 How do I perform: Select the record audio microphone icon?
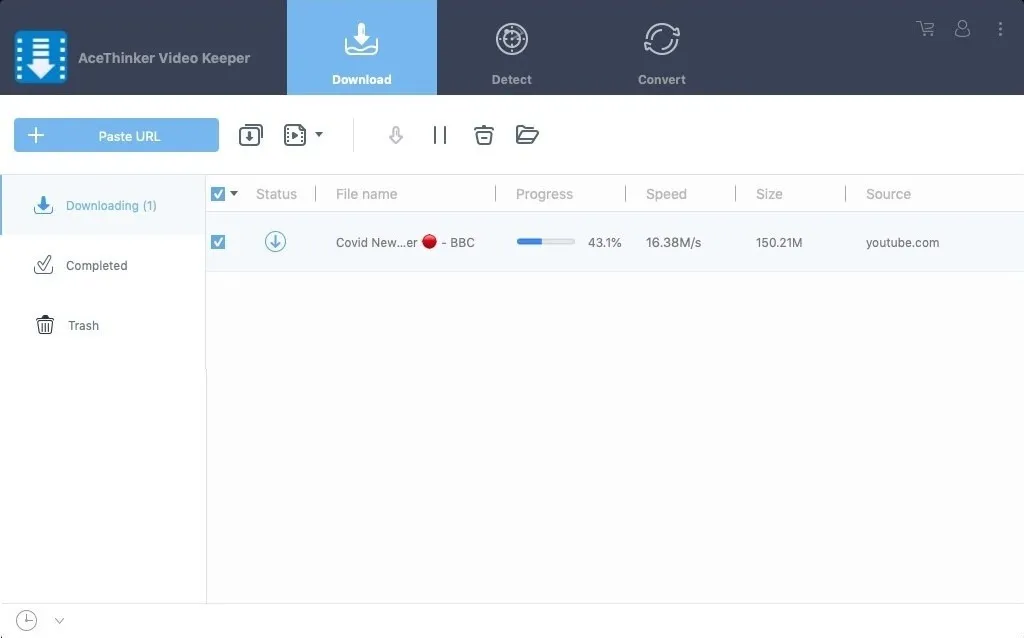tap(395, 134)
